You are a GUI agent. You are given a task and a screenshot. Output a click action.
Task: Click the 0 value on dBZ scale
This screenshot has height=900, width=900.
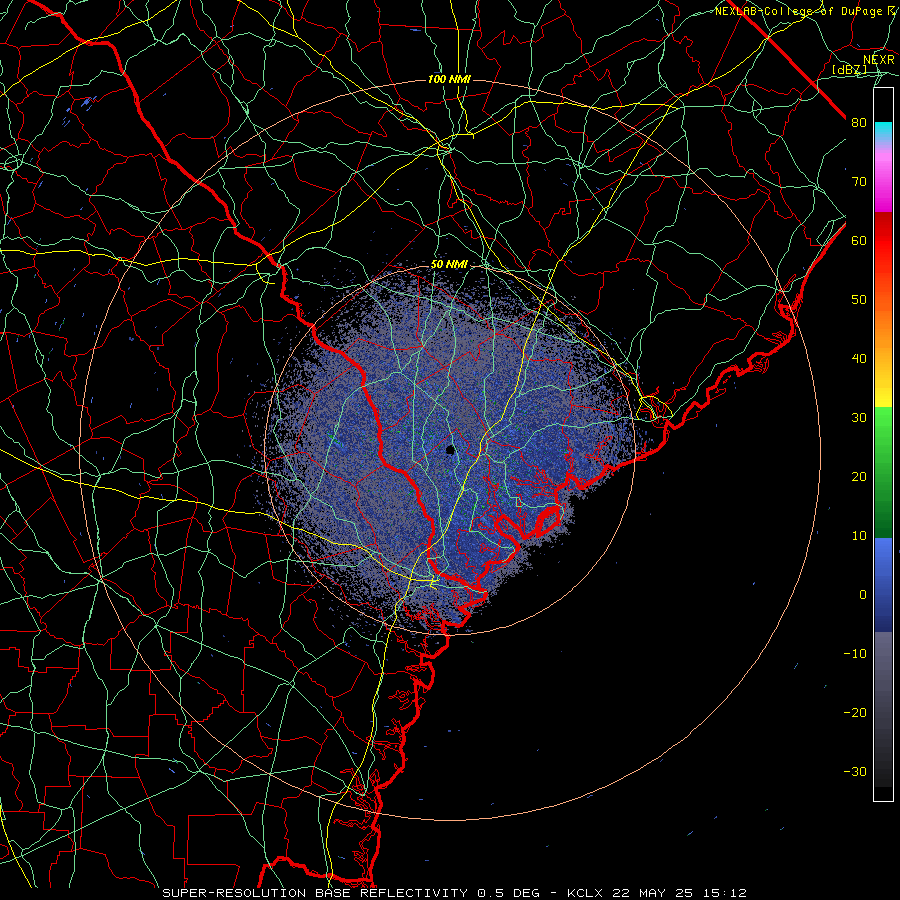click(863, 595)
